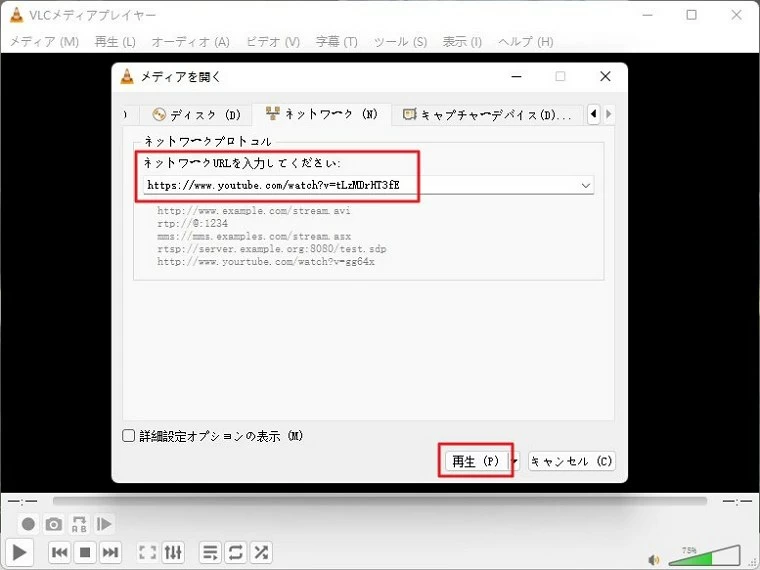Expand the URL history dropdown arrow
The height and width of the screenshot is (570, 760).
tap(586, 185)
